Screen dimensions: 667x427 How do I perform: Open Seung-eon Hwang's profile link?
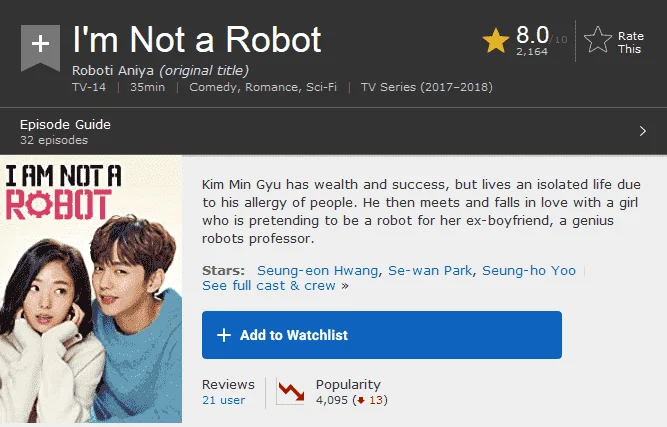click(317, 270)
